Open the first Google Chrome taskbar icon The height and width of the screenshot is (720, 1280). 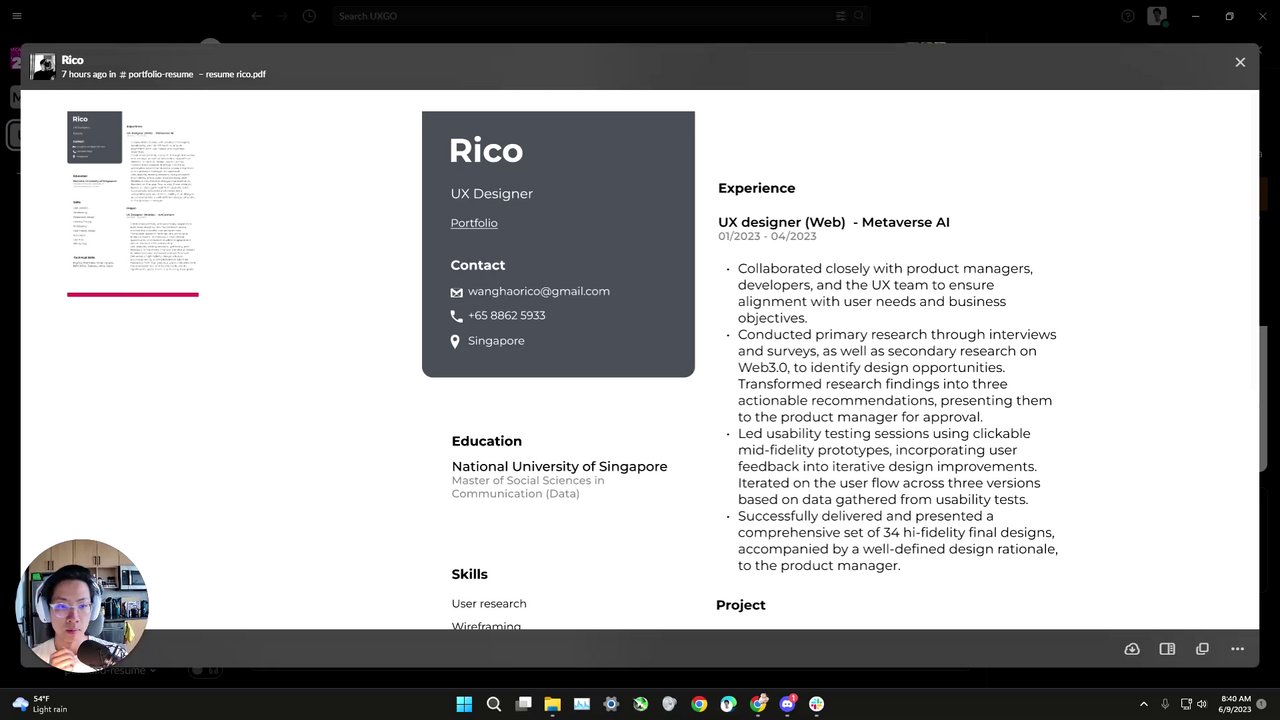pos(699,704)
